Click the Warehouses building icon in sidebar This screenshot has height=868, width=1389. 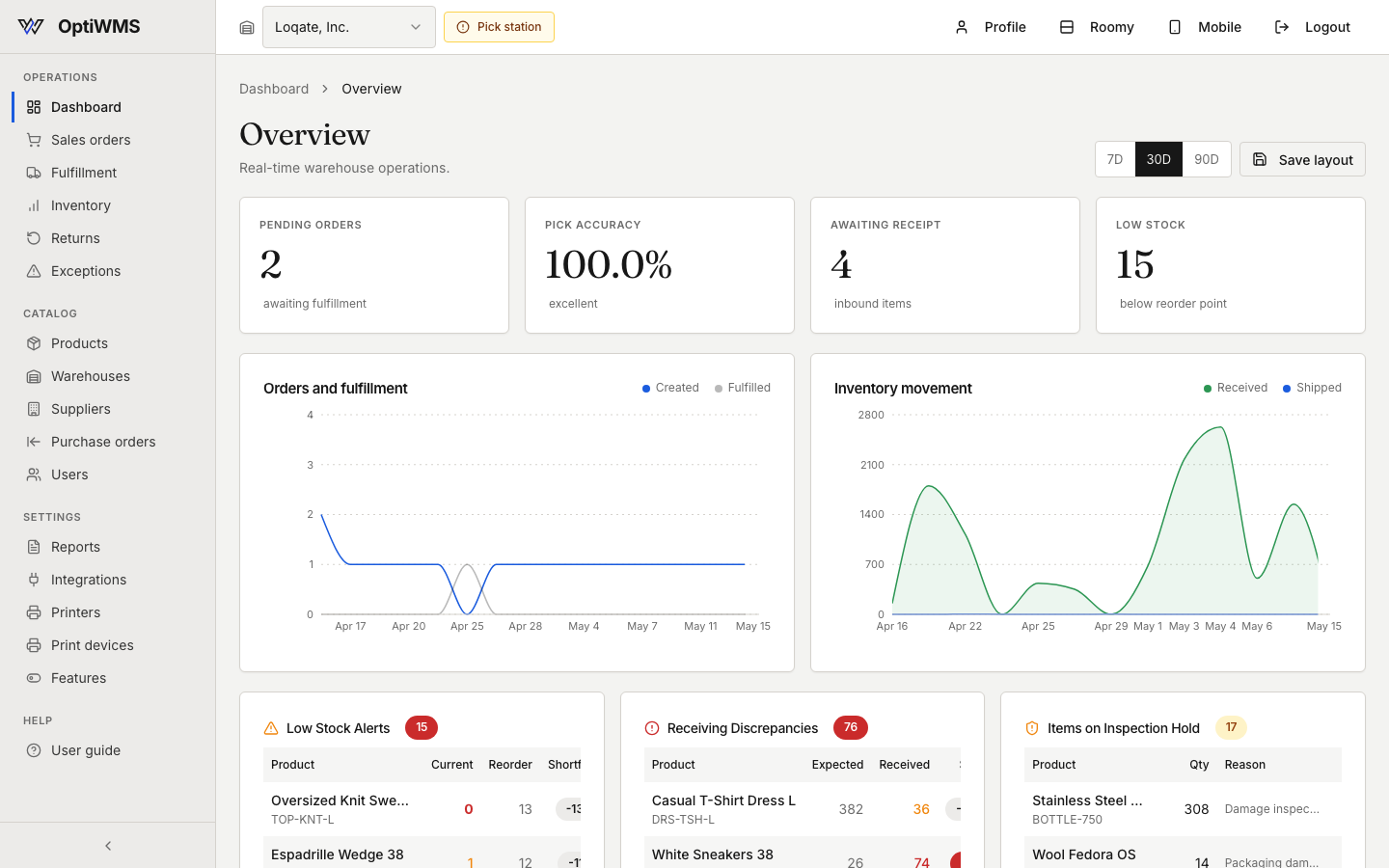34,376
